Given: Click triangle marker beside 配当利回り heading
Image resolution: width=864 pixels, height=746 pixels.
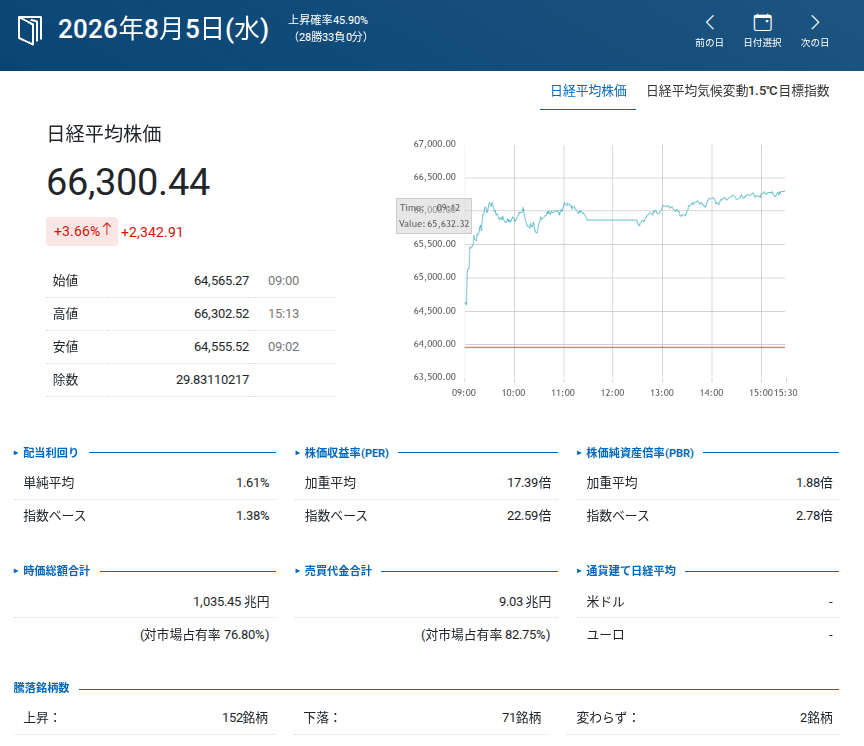Looking at the screenshot, I should coord(16,453).
